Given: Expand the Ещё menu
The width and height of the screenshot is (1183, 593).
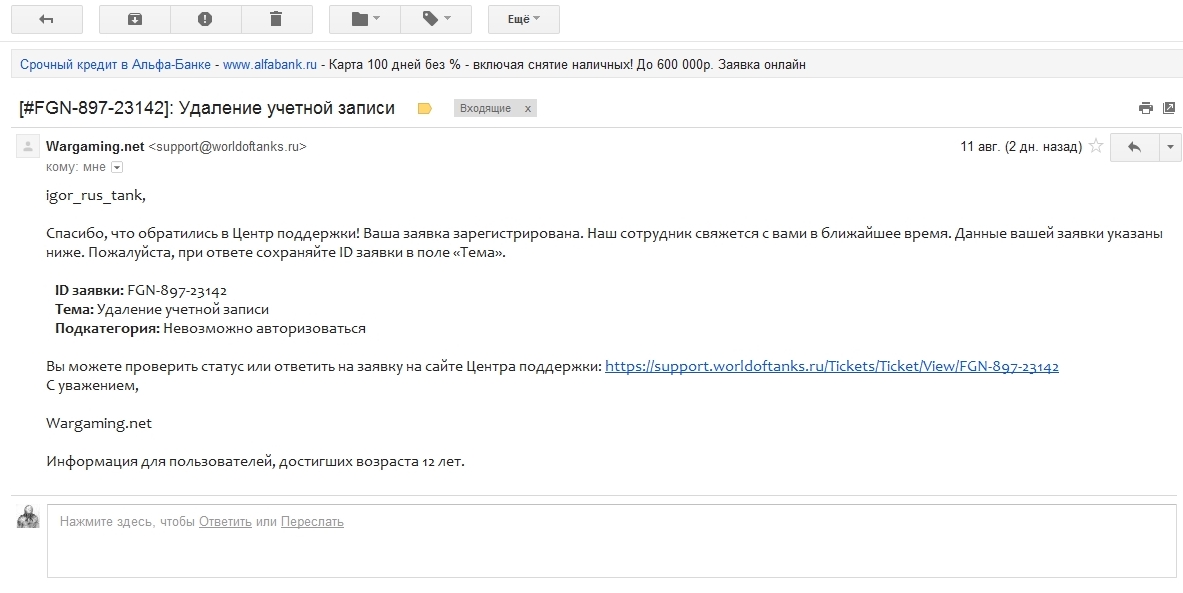Looking at the screenshot, I should click(523, 19).
